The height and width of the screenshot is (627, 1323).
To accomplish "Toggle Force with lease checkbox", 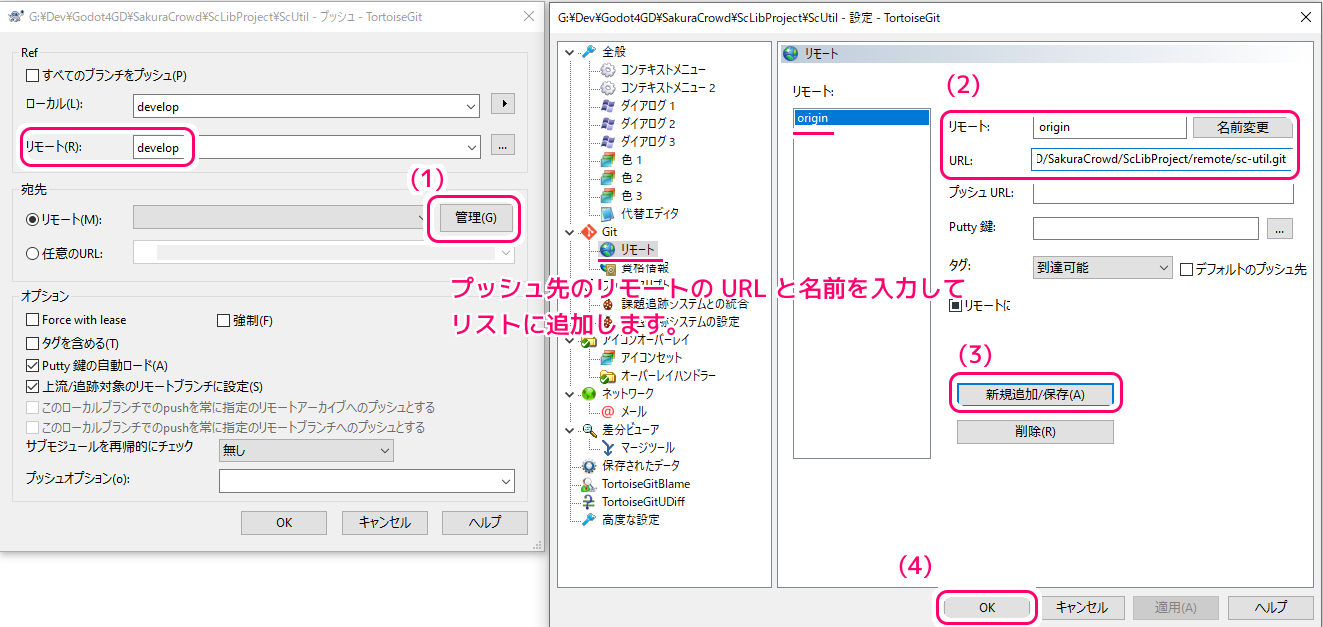I will click(33, 320).
